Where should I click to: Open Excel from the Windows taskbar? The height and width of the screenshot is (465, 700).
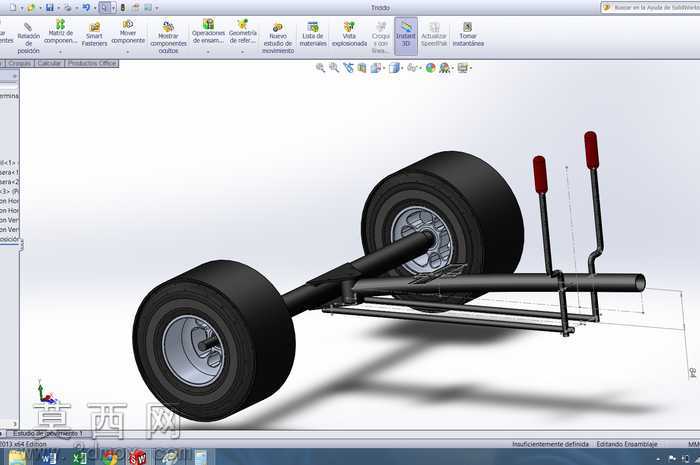[79, 457]
